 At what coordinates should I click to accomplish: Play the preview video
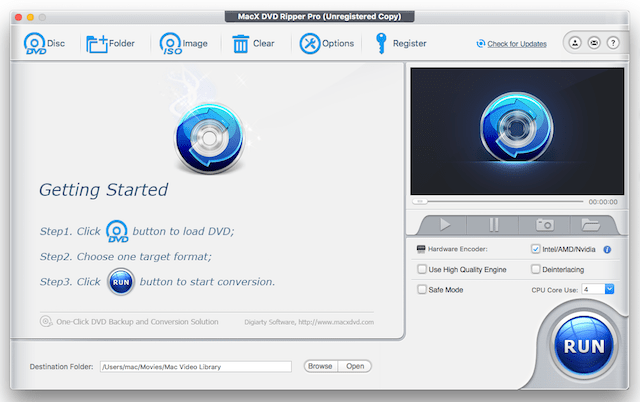point(445,224)
